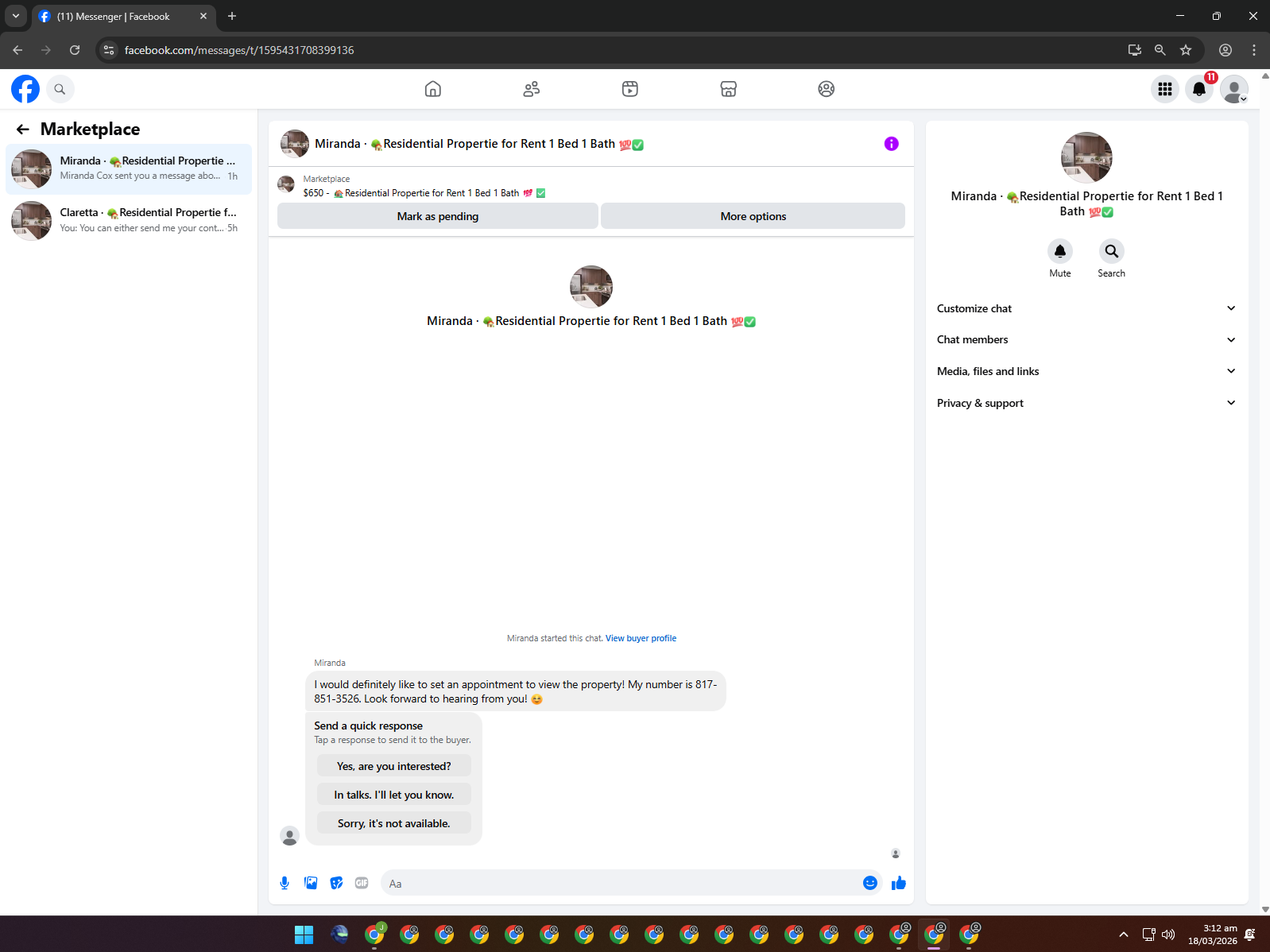
Task: Open the Windows notification center icon
Action: [x=1250, y=935]
